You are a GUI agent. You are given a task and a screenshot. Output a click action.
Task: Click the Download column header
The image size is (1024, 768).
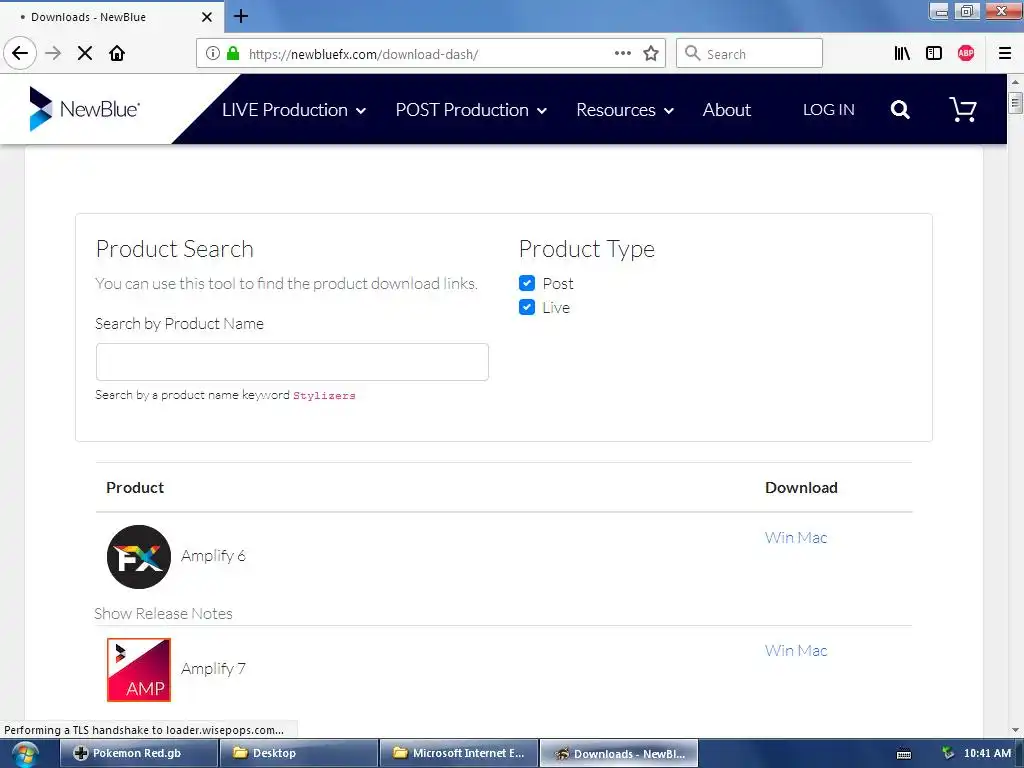801,488
